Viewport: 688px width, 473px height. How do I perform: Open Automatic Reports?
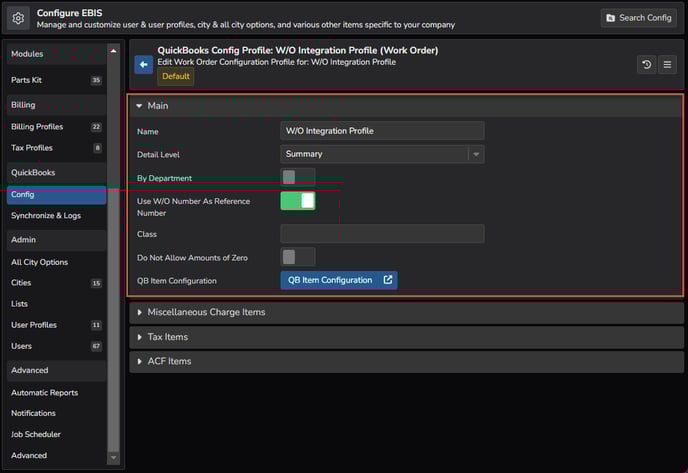coord(56,393)
